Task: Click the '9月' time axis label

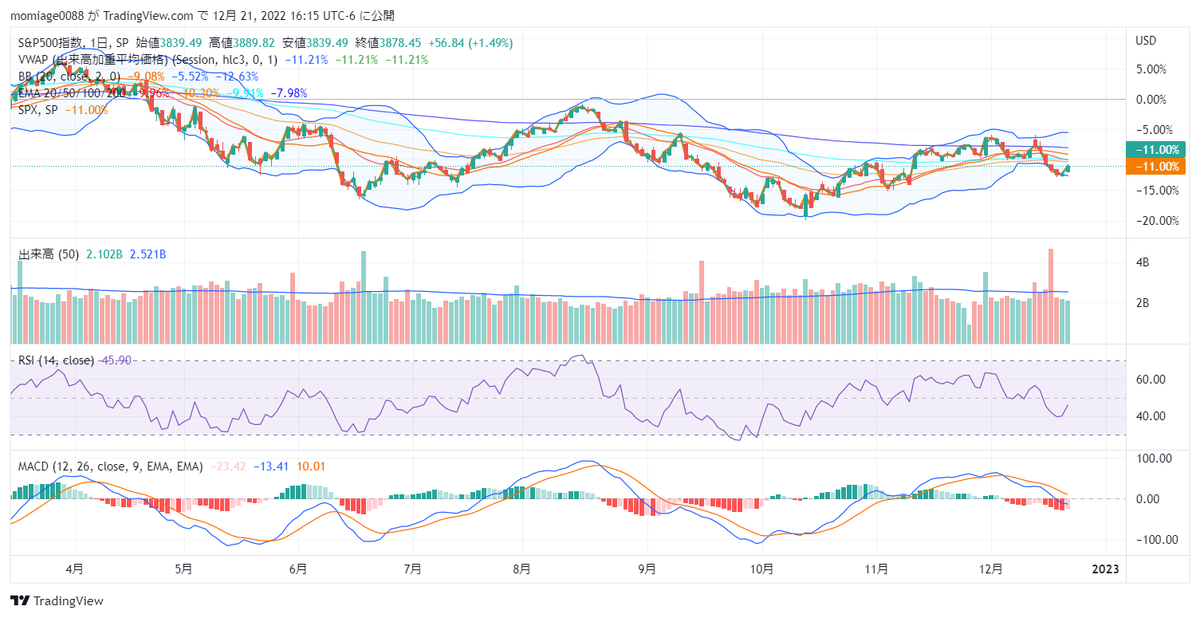Action: [647, 568]
